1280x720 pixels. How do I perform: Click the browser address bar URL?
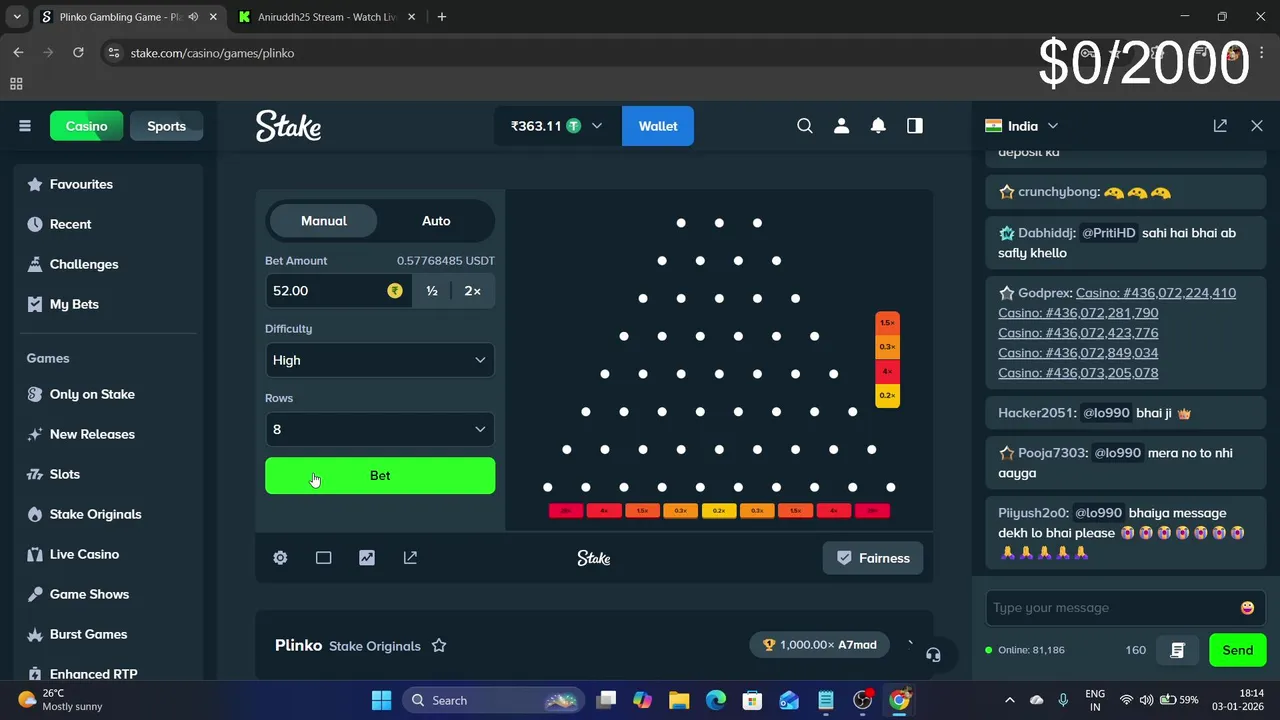point(212,53)
